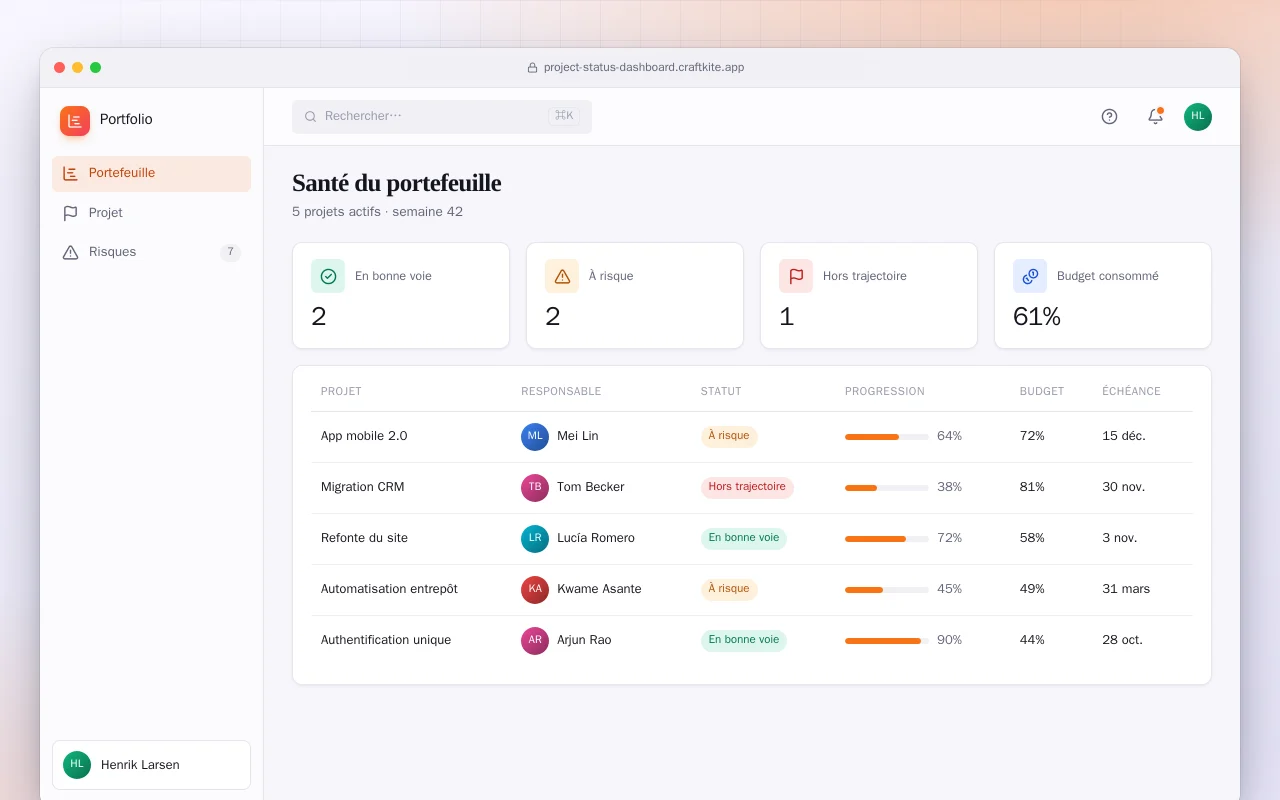Click the En bonne voie badge for Refonte du site
Viewport: 1280px width, 800px height.
pyautogui.click(x=744, y=538)
